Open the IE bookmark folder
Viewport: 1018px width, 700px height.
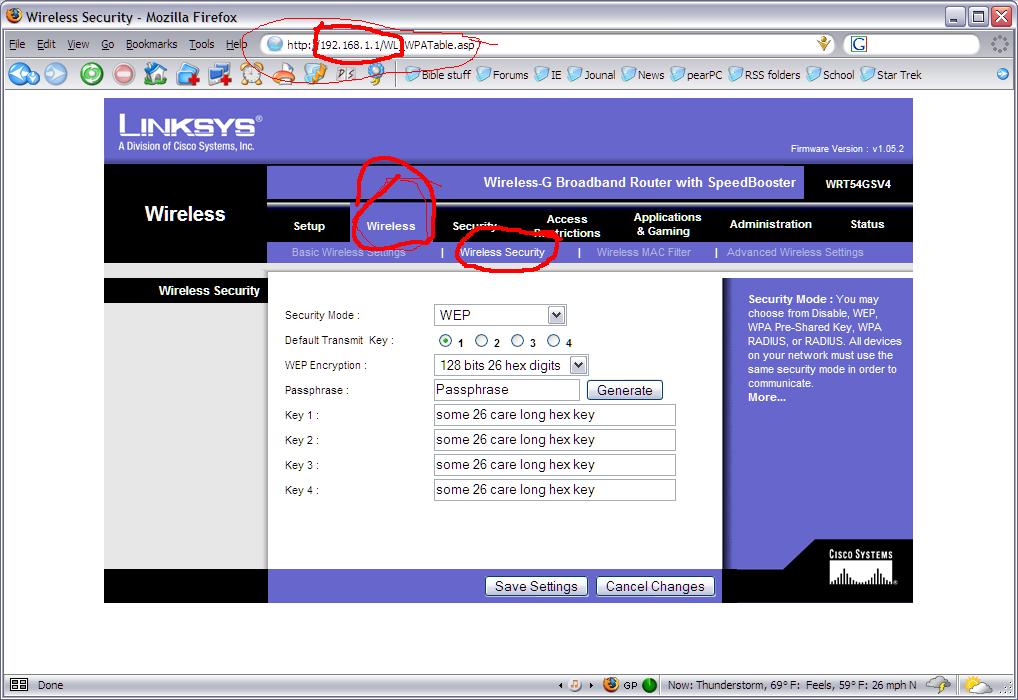548,75
